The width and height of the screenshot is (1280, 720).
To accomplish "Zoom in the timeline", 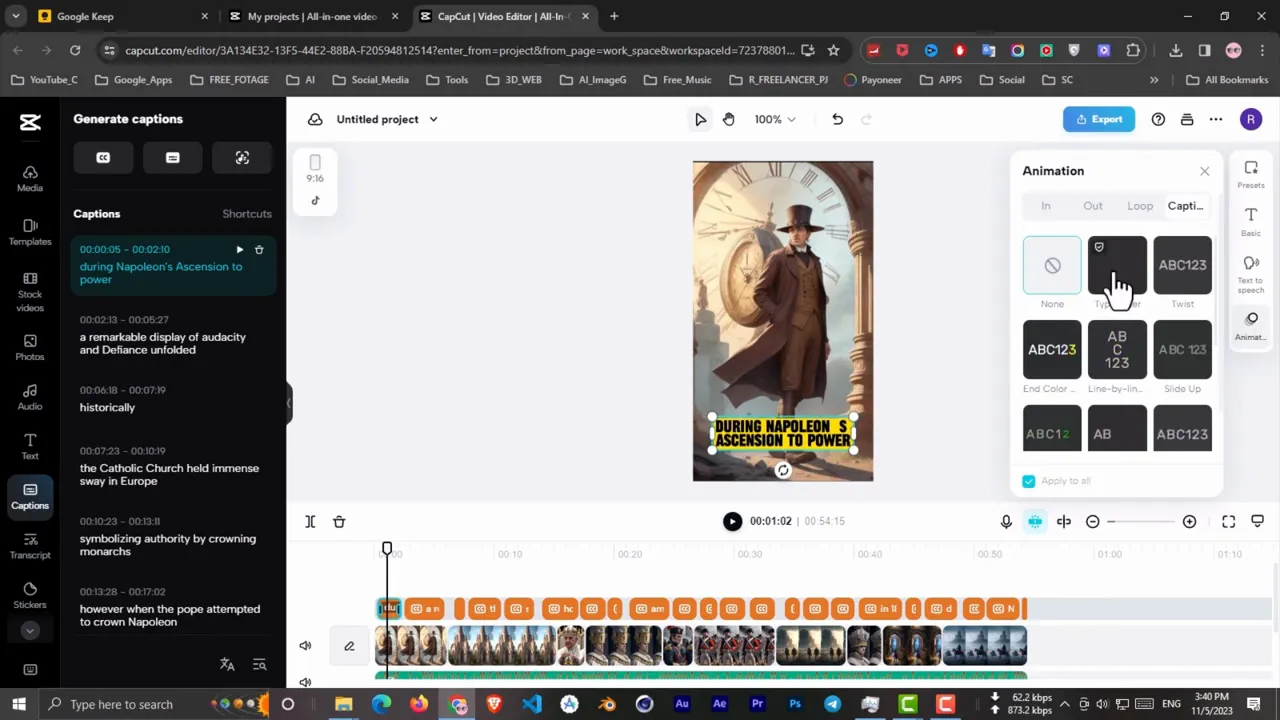I will pyautogui.click(x=1189, y=522).
